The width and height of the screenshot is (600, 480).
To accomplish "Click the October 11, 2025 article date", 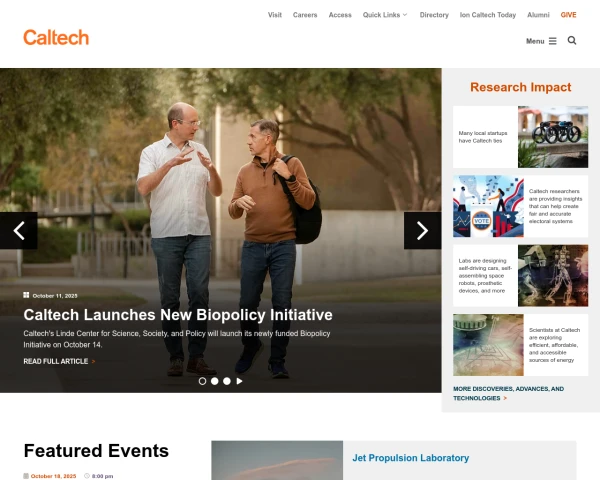I will 55,296.
